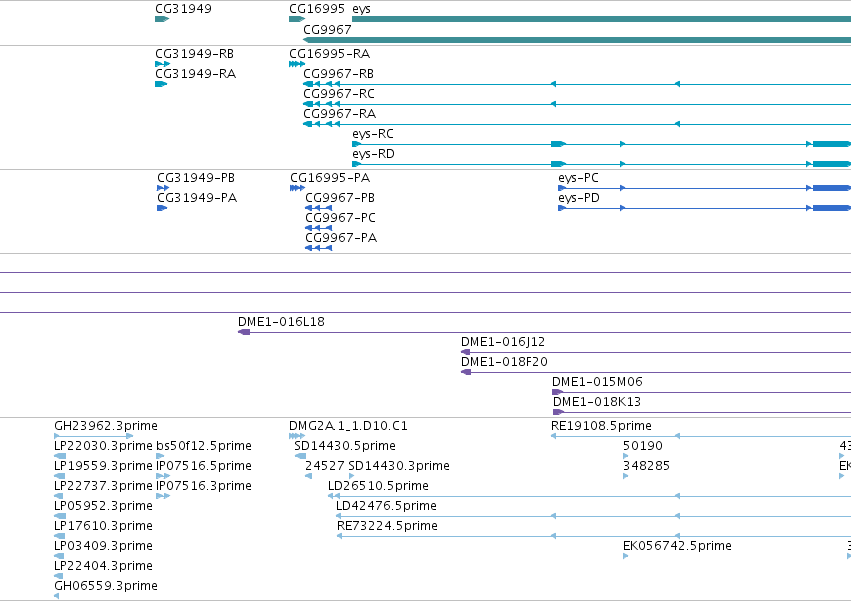
Task: Select the CG9967-RB transcript label
Action: click(x=339, y=74)
